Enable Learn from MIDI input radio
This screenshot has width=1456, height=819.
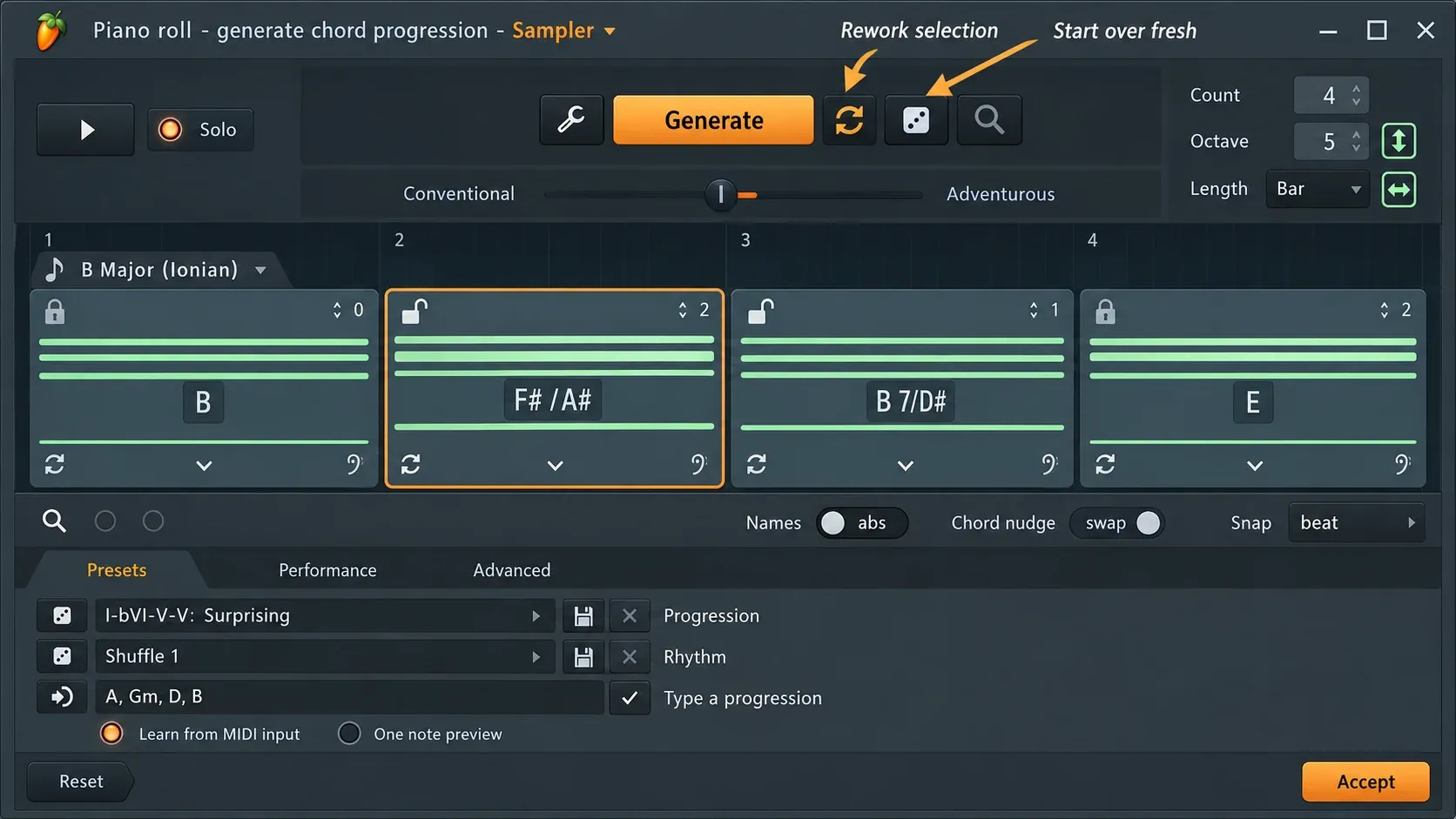tap(111, 734)
